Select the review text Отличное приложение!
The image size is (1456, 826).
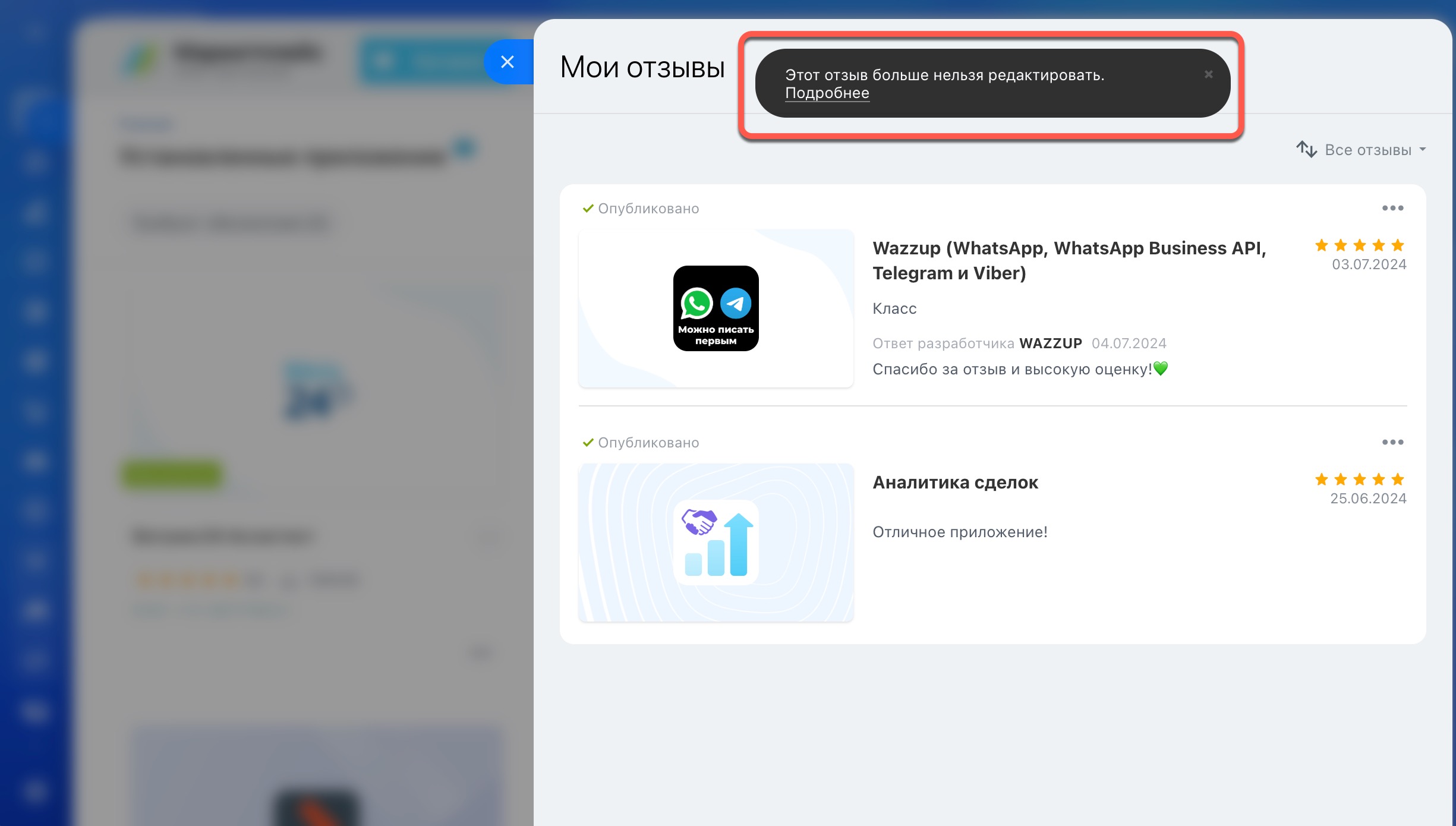click(x=960, y=532)
